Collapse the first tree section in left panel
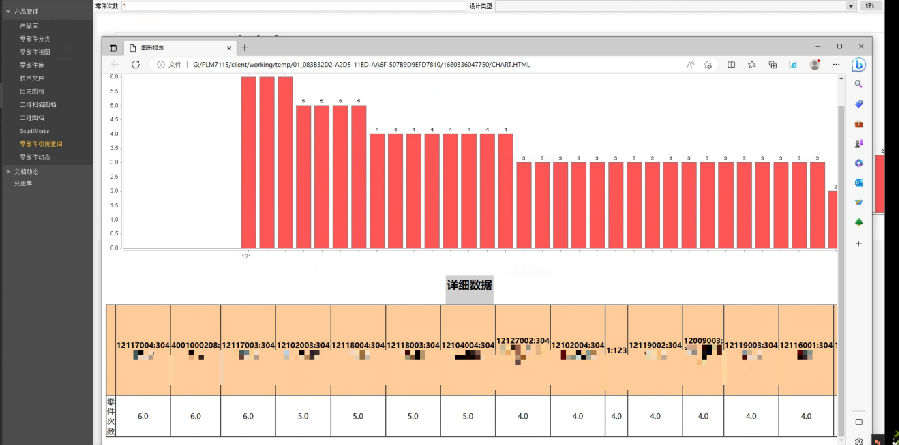Image resolution: width=899 pixels, height=445 pixels. click(x=6, y=9)
